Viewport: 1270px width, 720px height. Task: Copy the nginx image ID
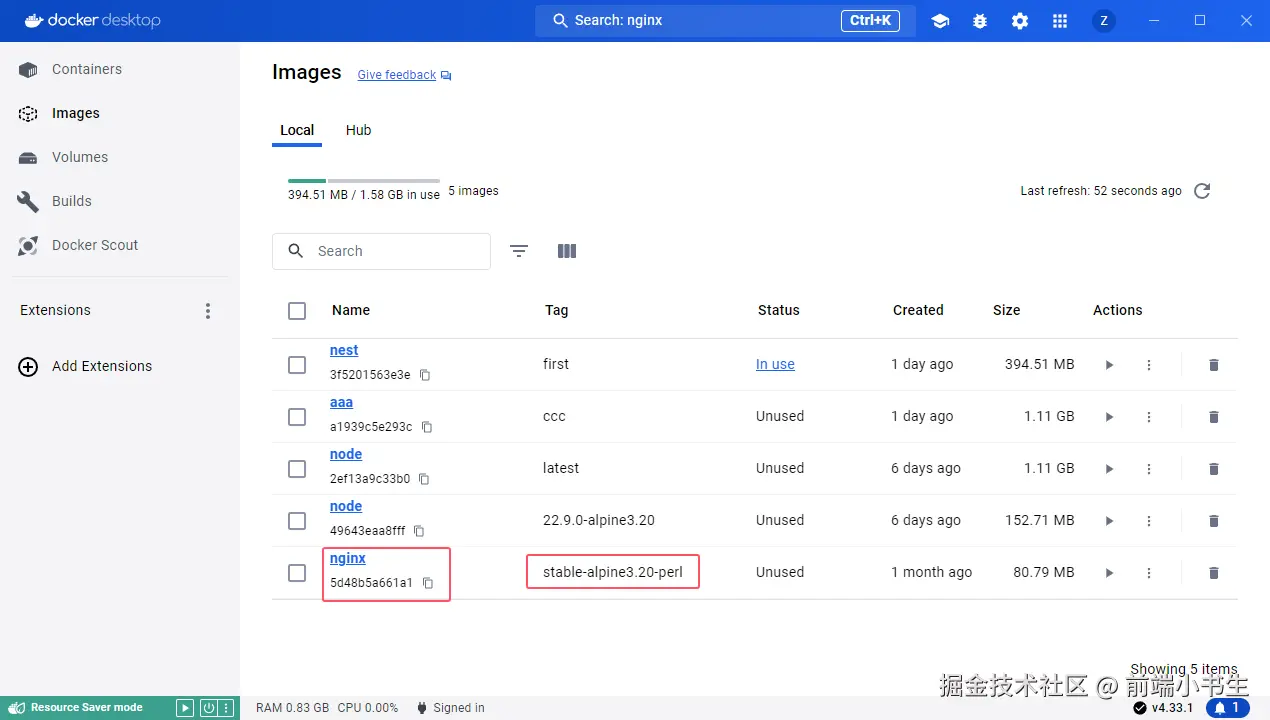point(428,583)
